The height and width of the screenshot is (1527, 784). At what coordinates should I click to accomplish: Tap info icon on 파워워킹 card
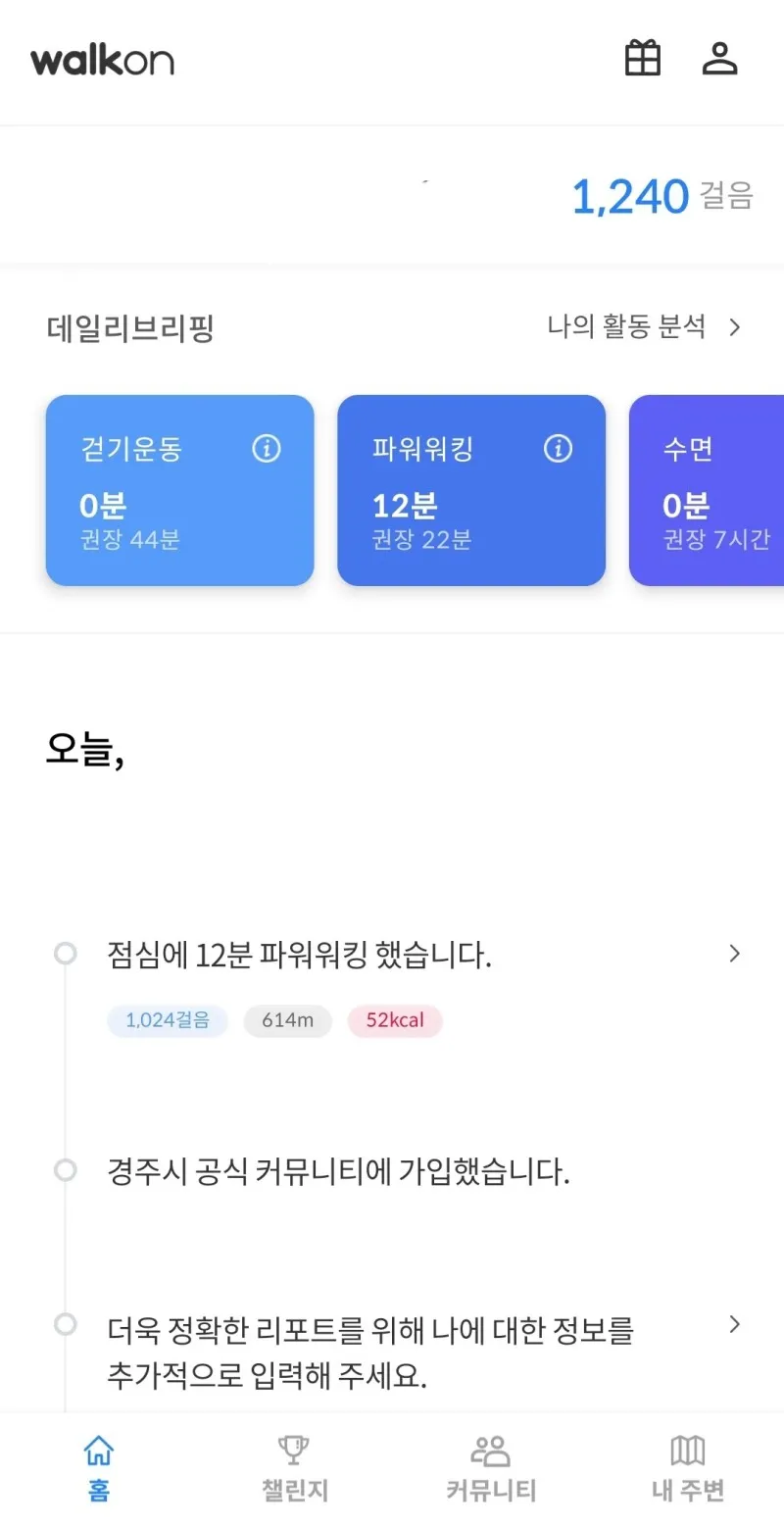tap(558, 449)
